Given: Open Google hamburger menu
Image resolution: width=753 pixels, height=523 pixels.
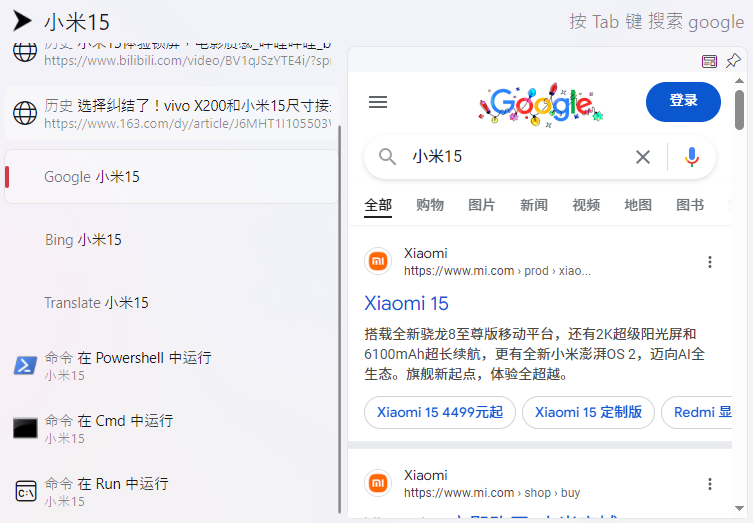Looking at the screenshot, I should pyautogui.click(x=378, y=102).
